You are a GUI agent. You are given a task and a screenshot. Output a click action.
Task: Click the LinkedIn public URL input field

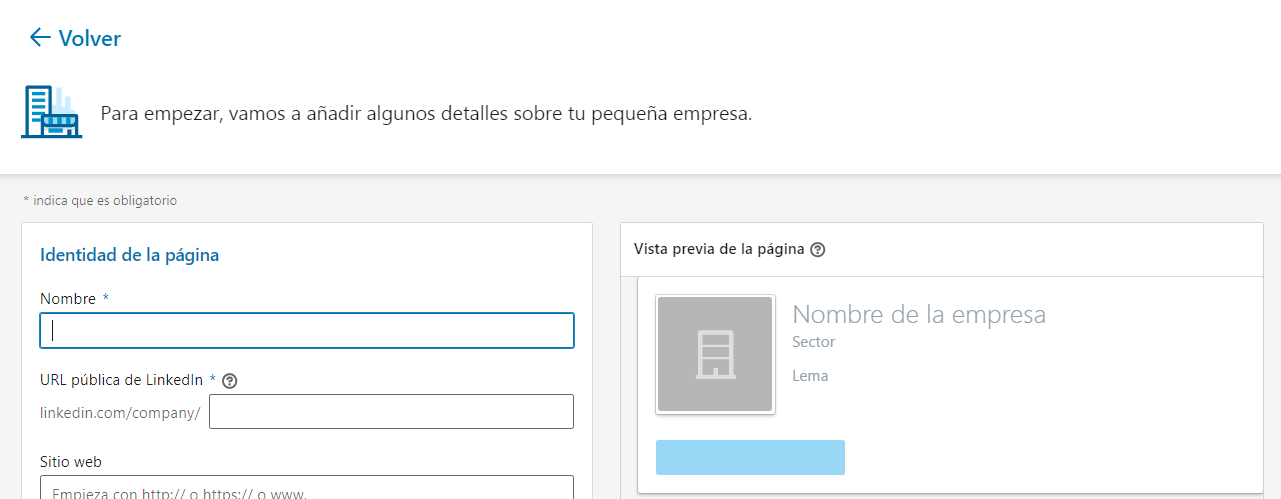click(x=391, y=411)
